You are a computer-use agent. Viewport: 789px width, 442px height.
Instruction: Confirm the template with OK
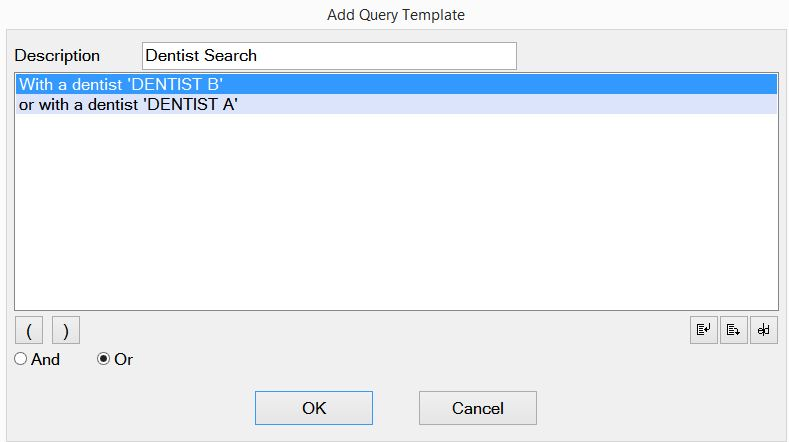click(x=314, y=408)
